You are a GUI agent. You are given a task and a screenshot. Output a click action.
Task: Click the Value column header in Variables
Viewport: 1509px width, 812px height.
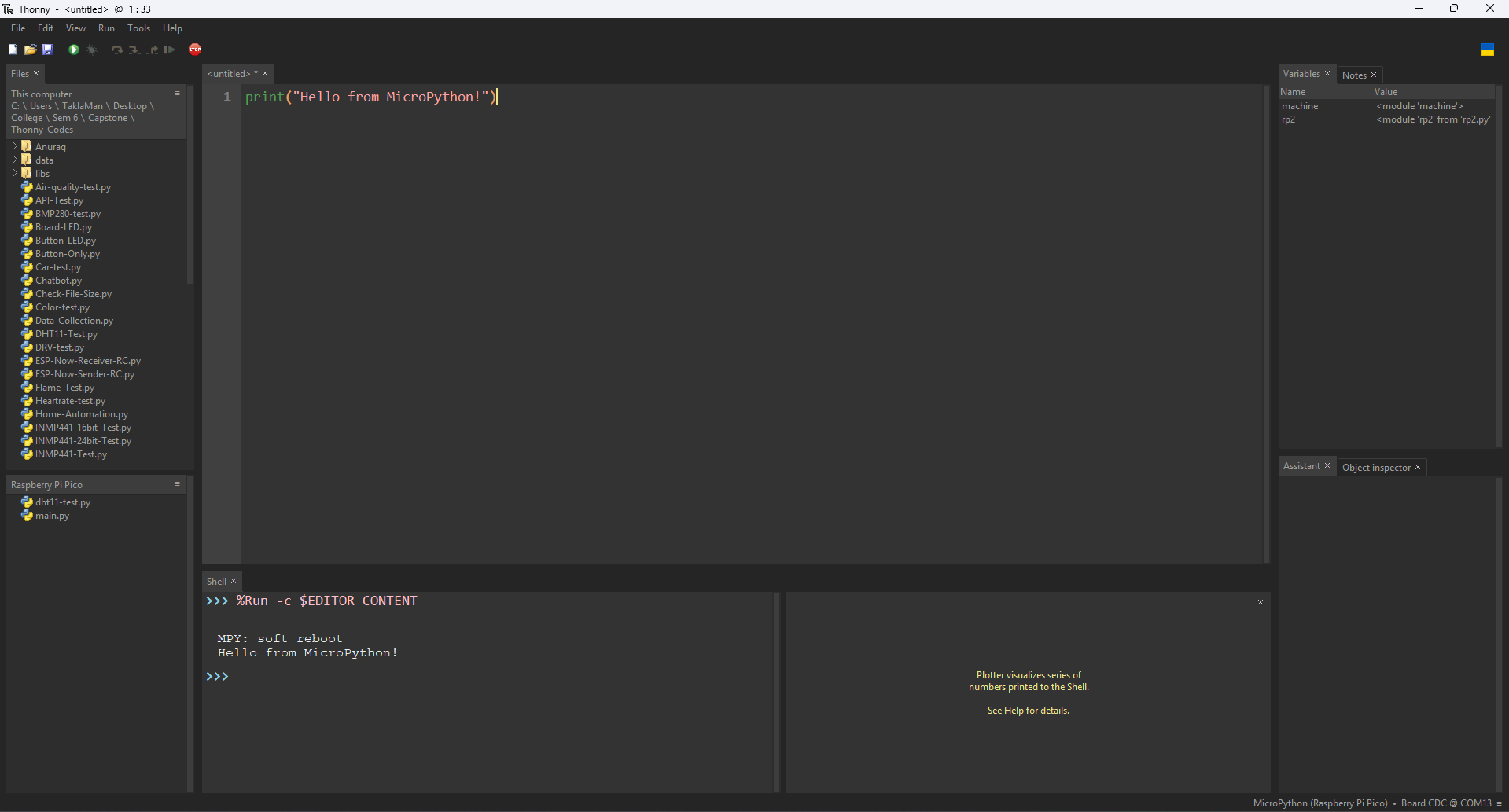tap(1434, 92)
